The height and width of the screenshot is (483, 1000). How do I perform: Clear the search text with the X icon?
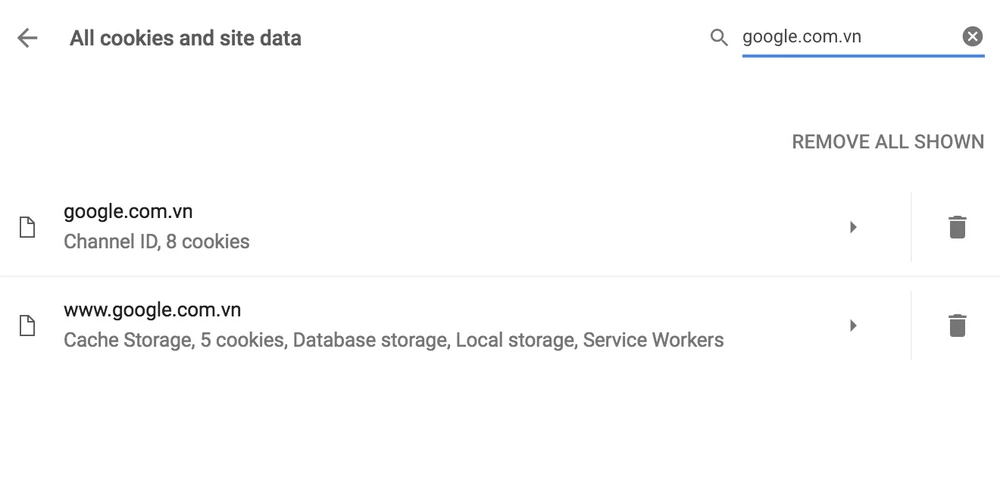[972, 37]
